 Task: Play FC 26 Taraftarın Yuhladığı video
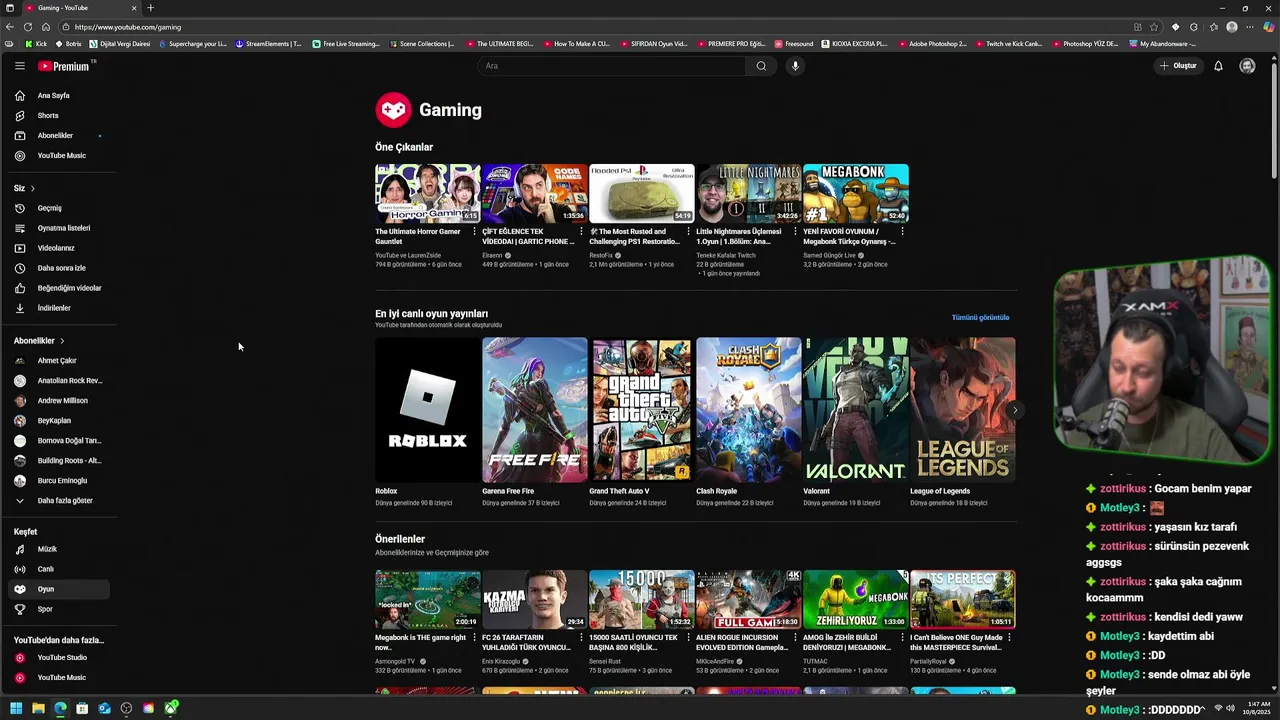pos(534,599)
